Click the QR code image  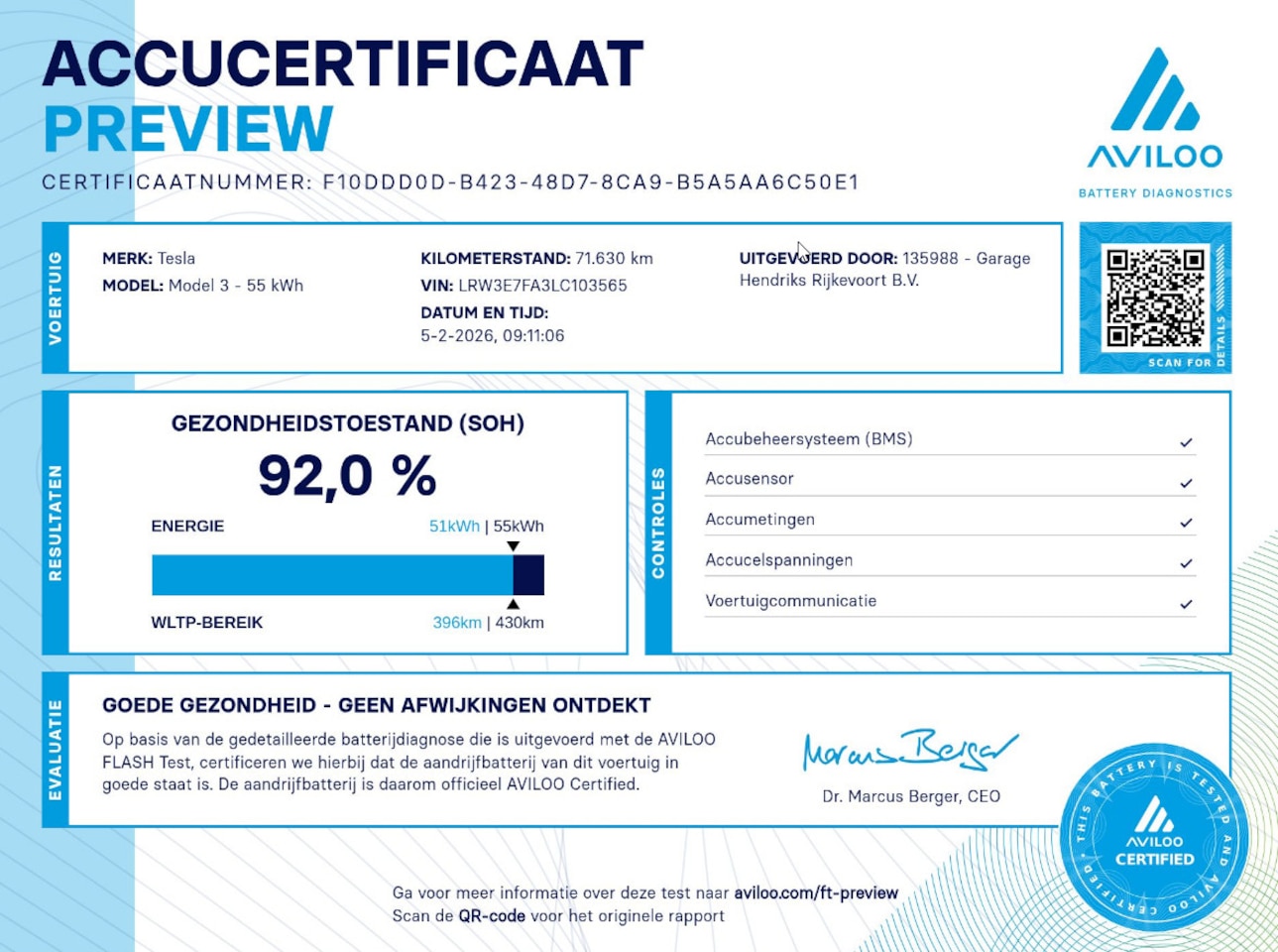[x=1154, y=297]
